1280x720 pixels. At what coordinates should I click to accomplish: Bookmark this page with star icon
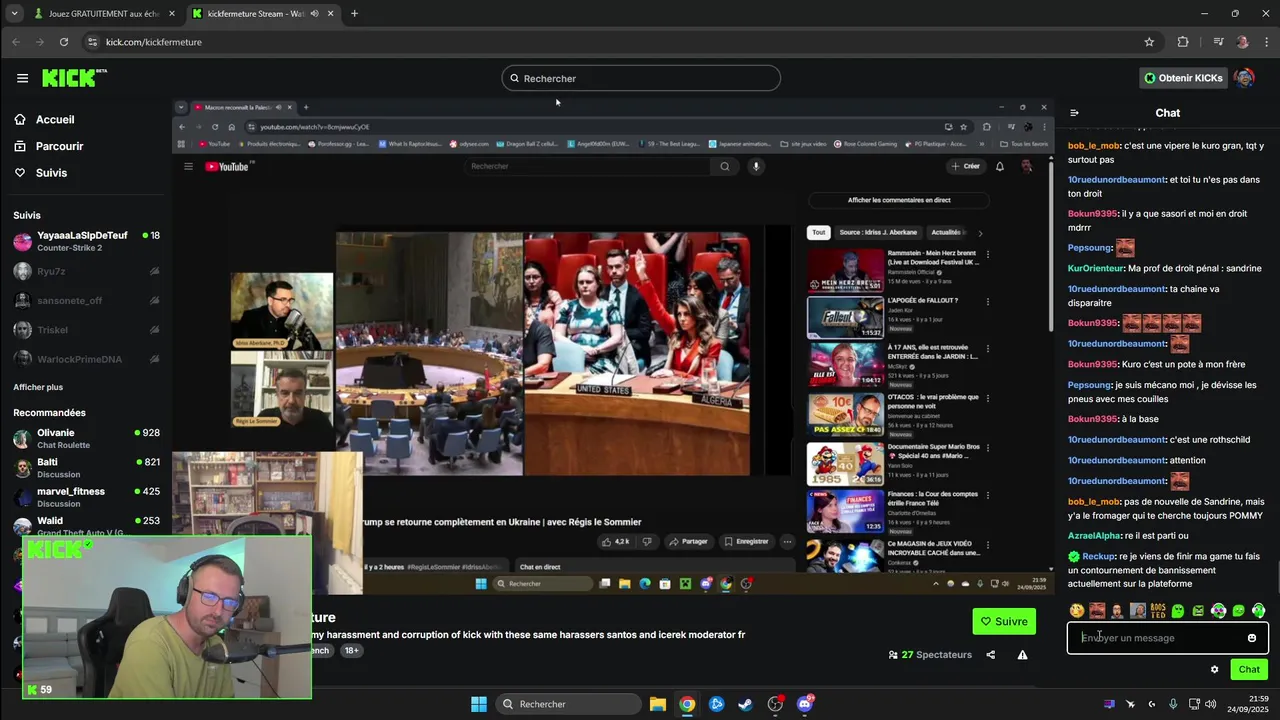pos(1149,42)
